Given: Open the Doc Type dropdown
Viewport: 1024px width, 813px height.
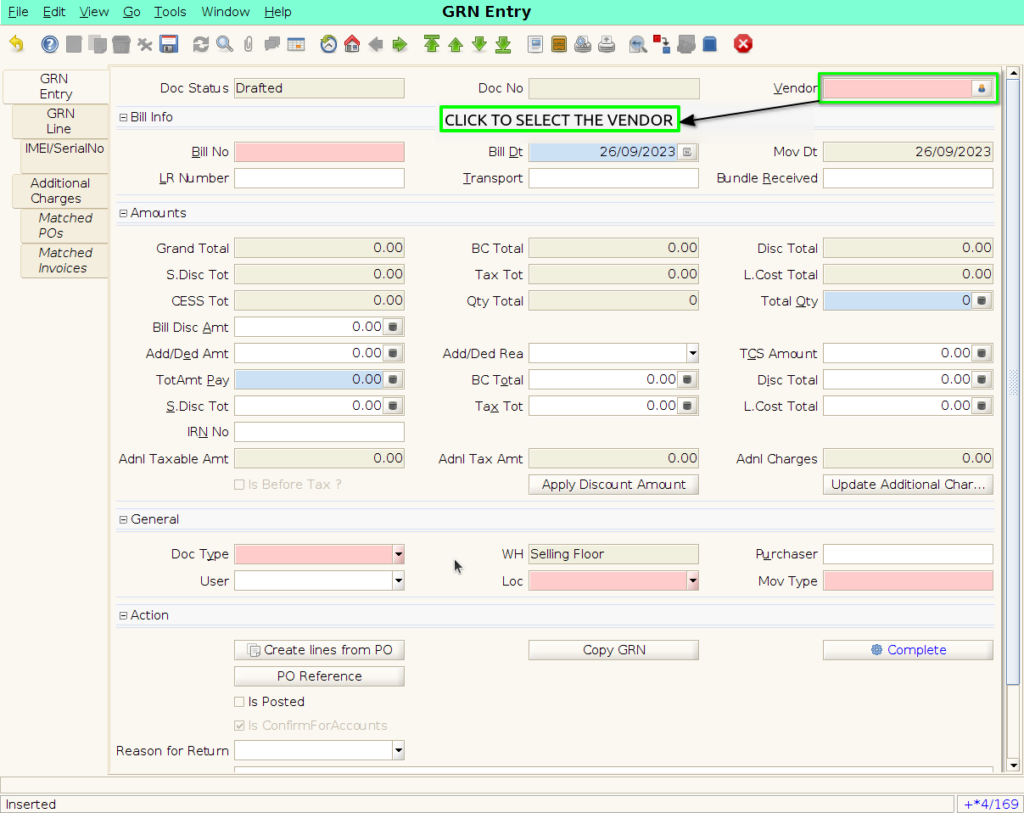Looking at the screenshot, I should point(398,554).
